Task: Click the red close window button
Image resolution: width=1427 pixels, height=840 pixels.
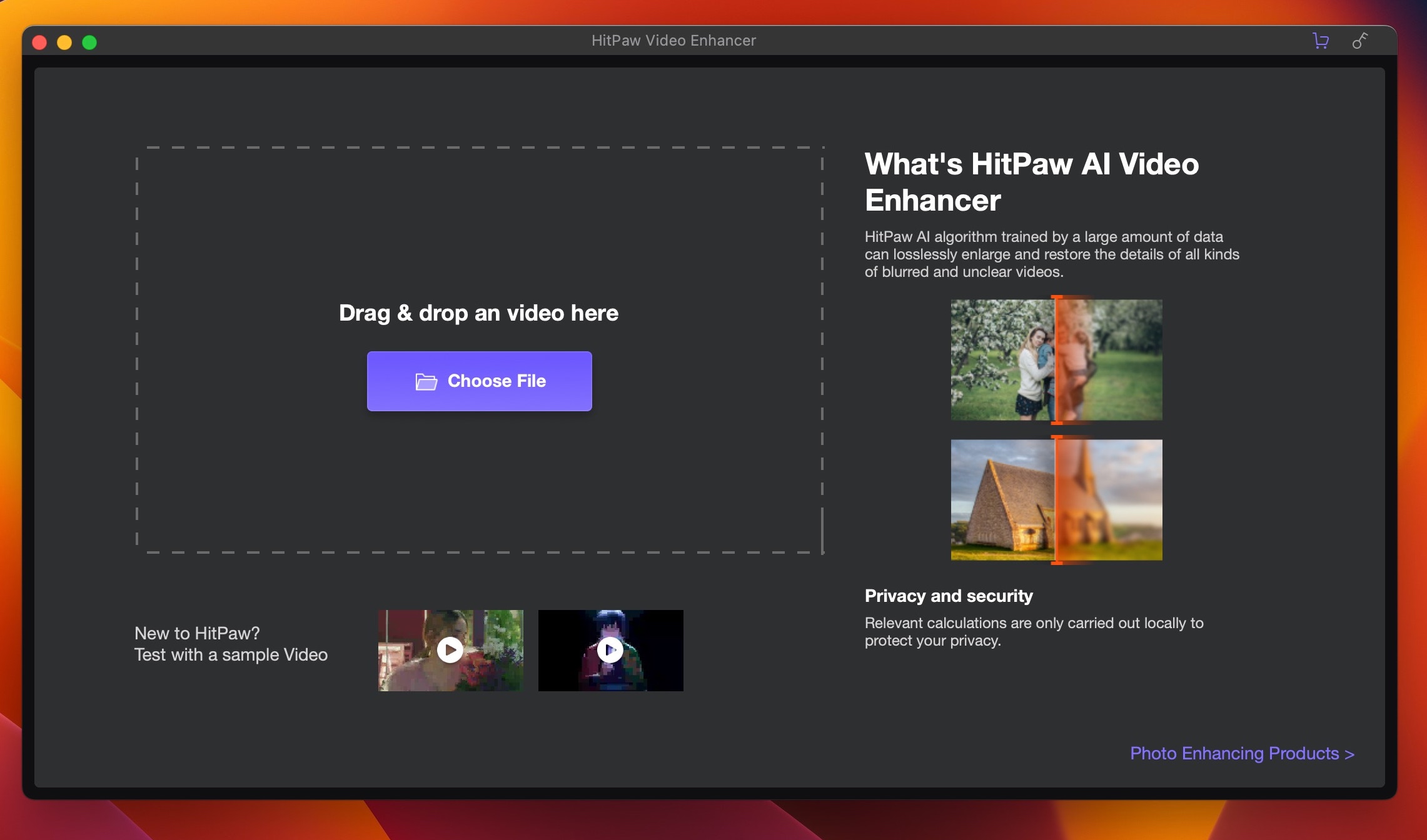Action: [x=39, y=42]
